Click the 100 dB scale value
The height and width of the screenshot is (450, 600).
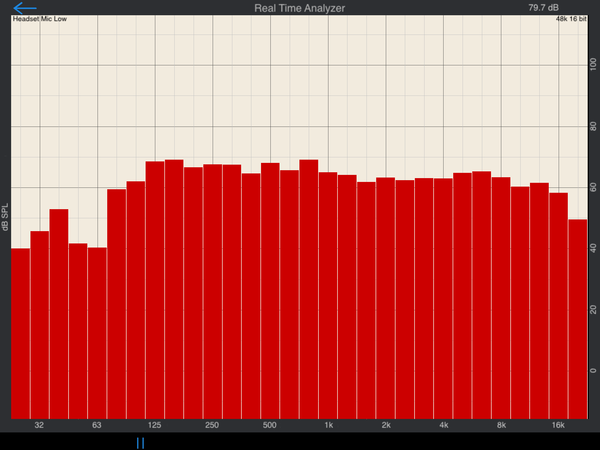[x=593, y=64]
